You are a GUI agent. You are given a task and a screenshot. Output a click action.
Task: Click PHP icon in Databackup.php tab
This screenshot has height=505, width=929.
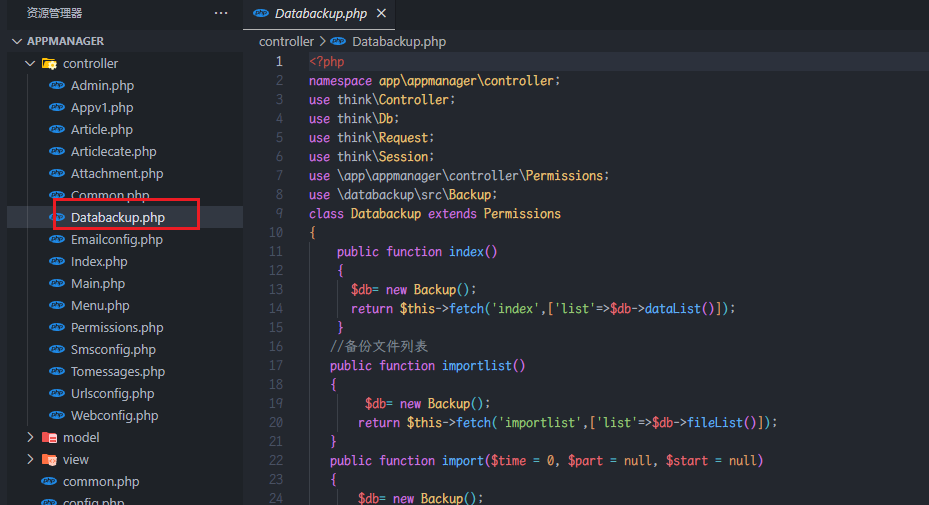(x=261, y=13)
